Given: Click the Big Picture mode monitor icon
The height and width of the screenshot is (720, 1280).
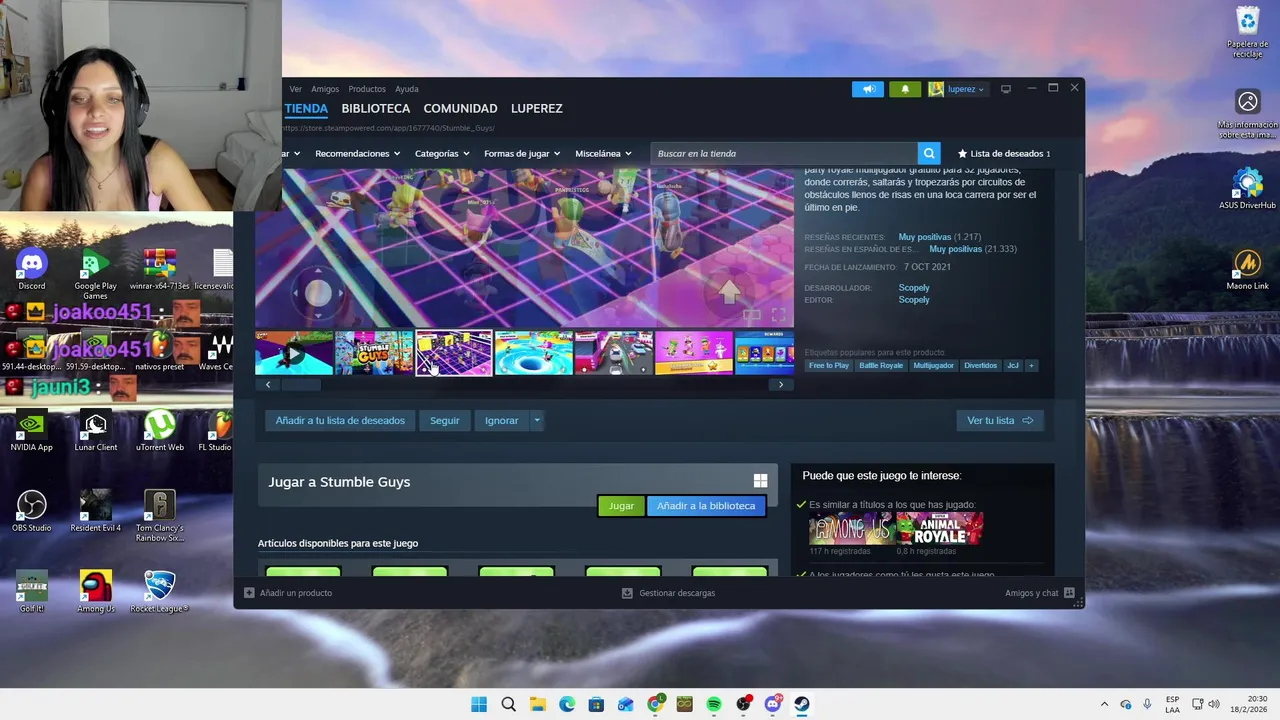Looking at the screenshot, I should 1006,89.
